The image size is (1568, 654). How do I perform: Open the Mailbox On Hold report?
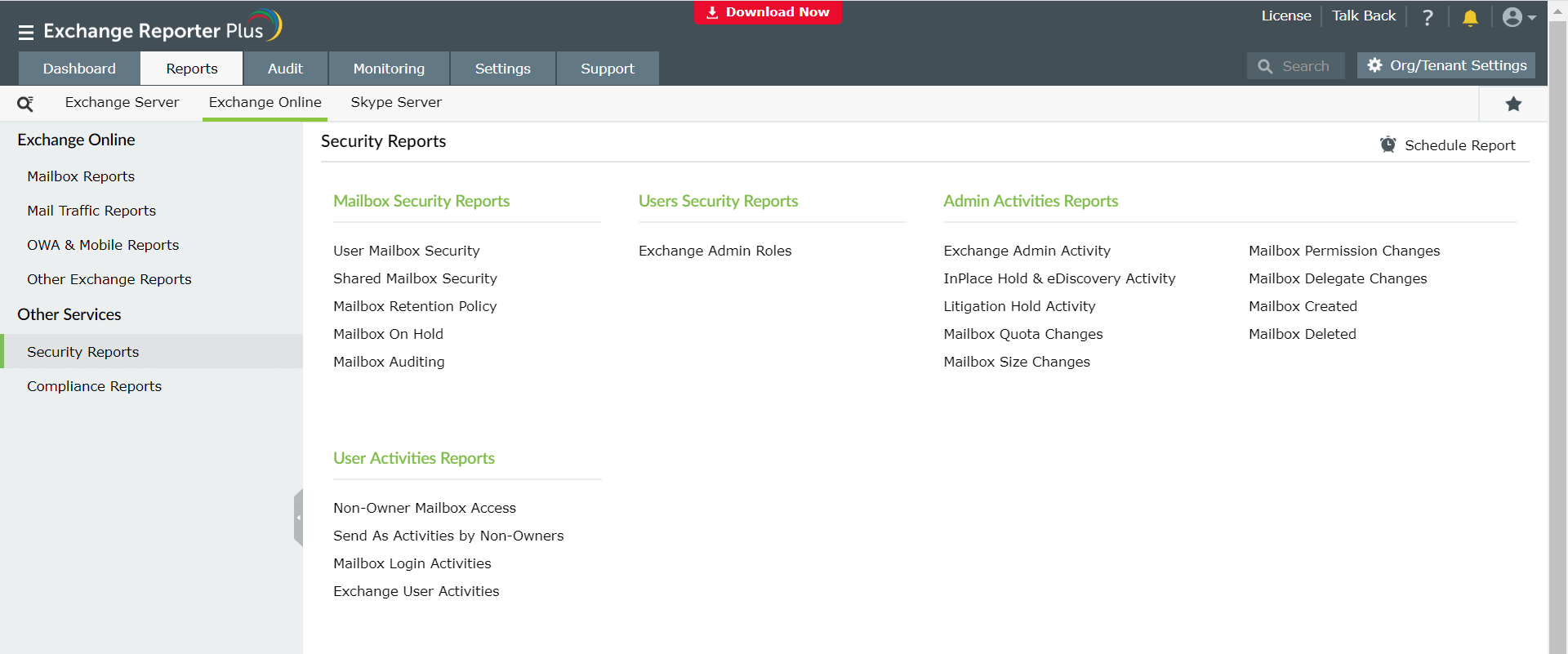[388, 334]
